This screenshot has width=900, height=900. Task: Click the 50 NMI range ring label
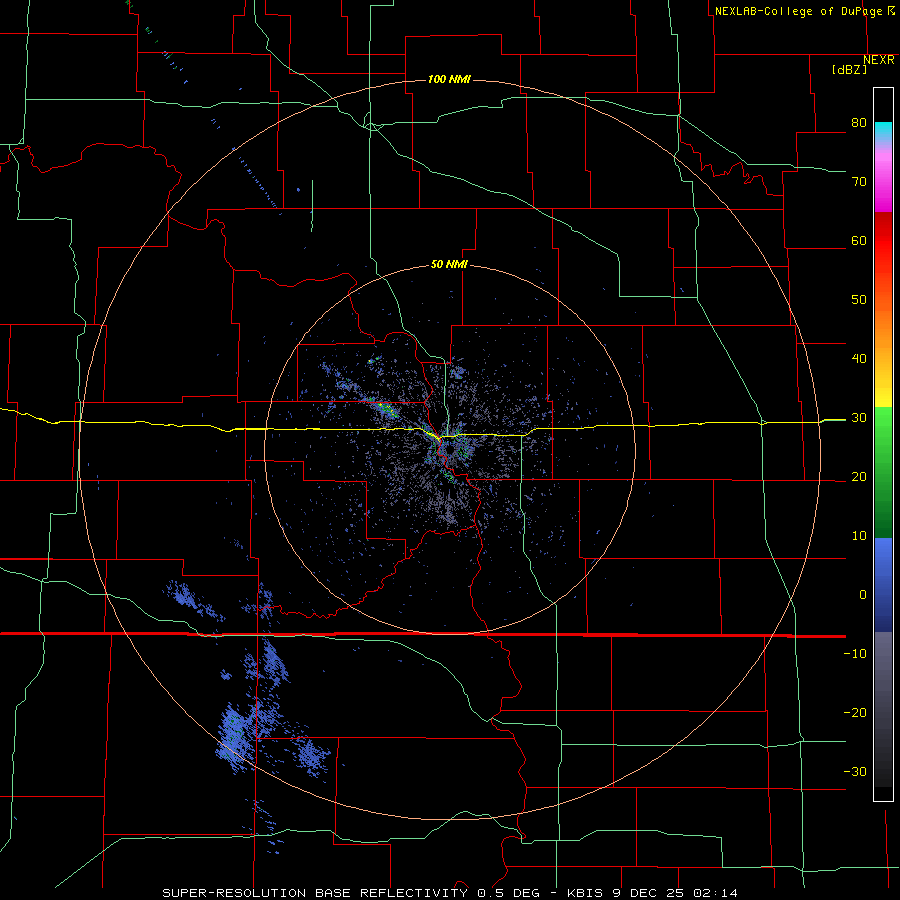(x=449, y=265)
